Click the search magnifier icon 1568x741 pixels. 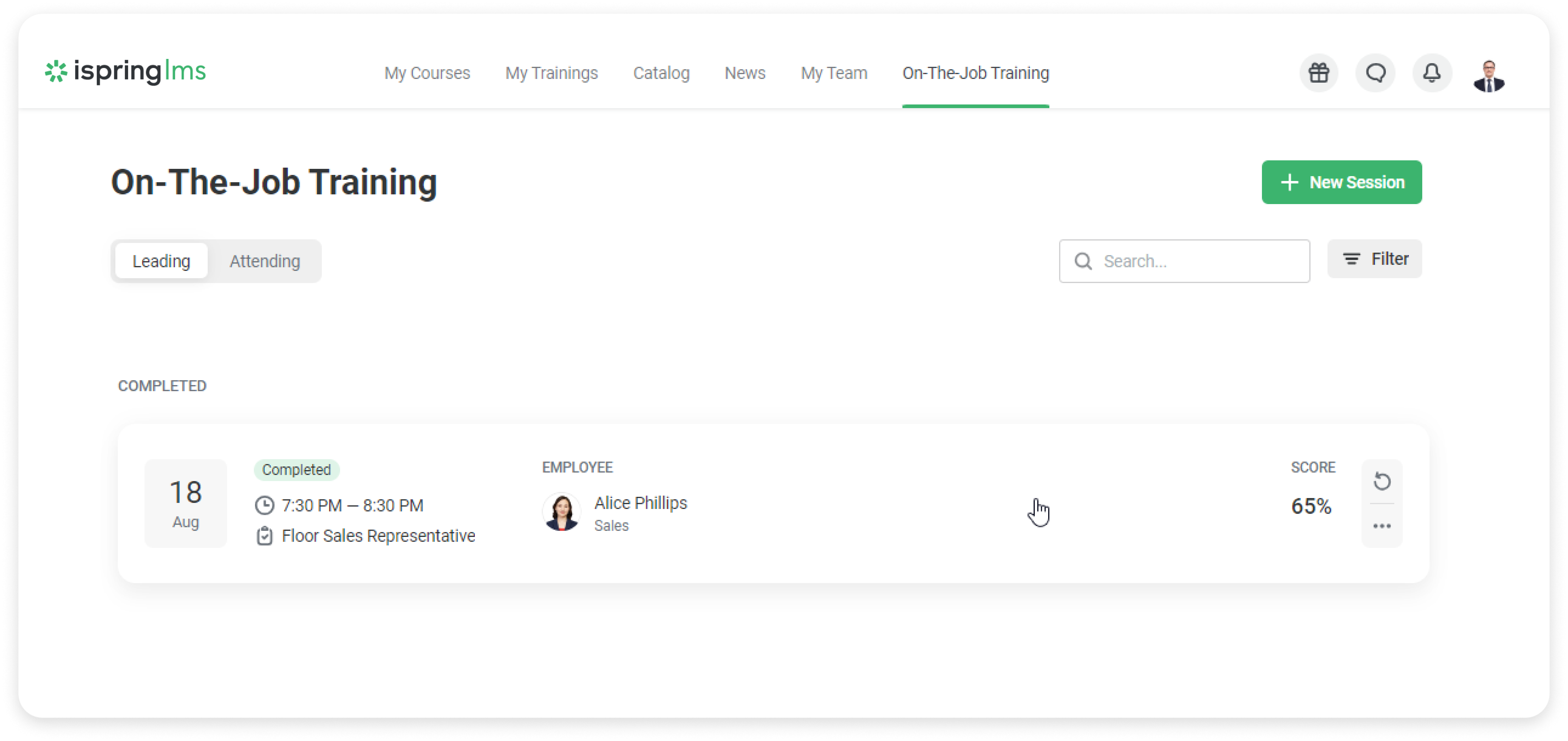point(1083,261)
